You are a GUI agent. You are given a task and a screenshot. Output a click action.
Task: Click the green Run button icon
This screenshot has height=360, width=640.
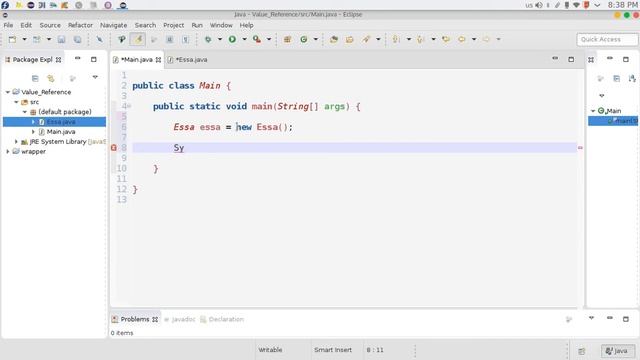232,39
